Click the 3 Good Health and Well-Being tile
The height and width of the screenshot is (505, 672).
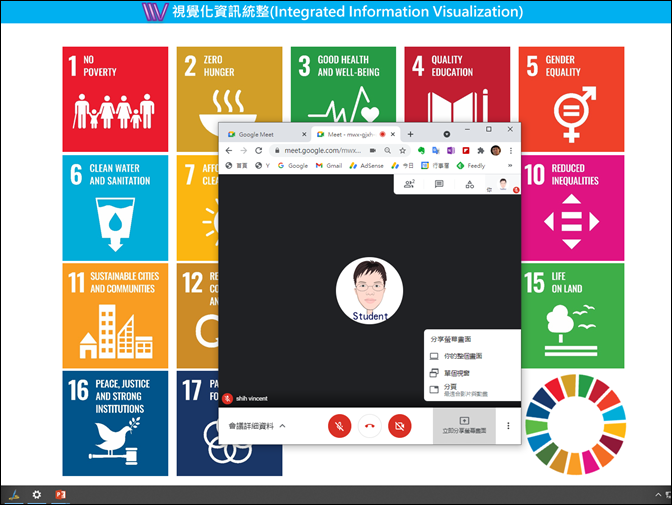tap(343, 84)
